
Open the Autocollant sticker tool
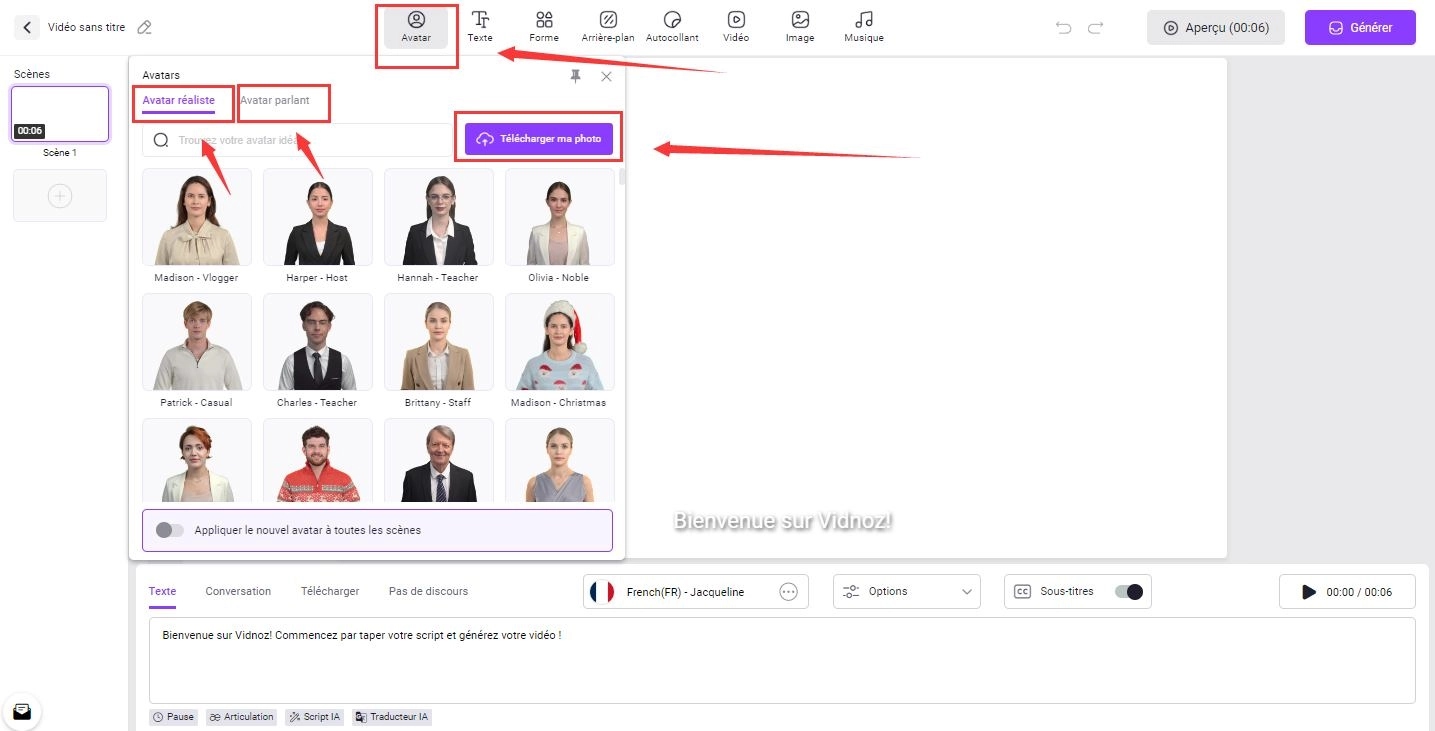coord(672,27)
